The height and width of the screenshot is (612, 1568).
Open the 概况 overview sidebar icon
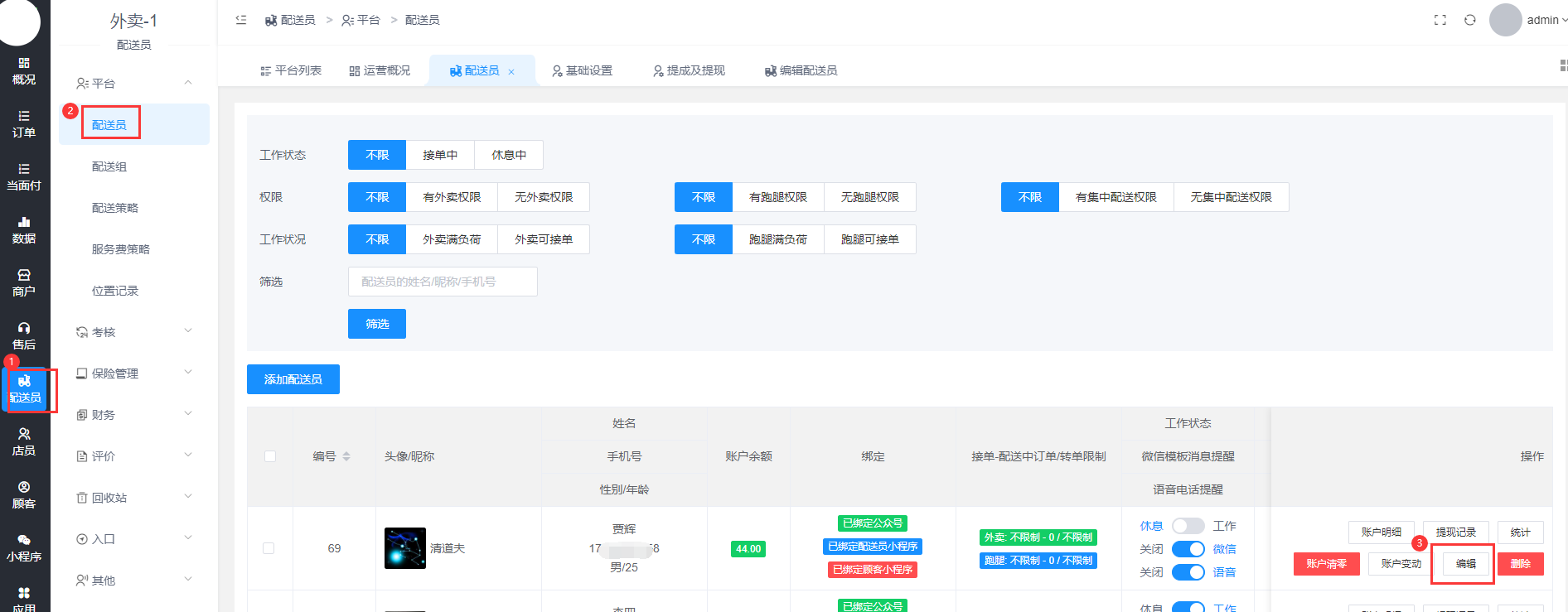point(24,70)
